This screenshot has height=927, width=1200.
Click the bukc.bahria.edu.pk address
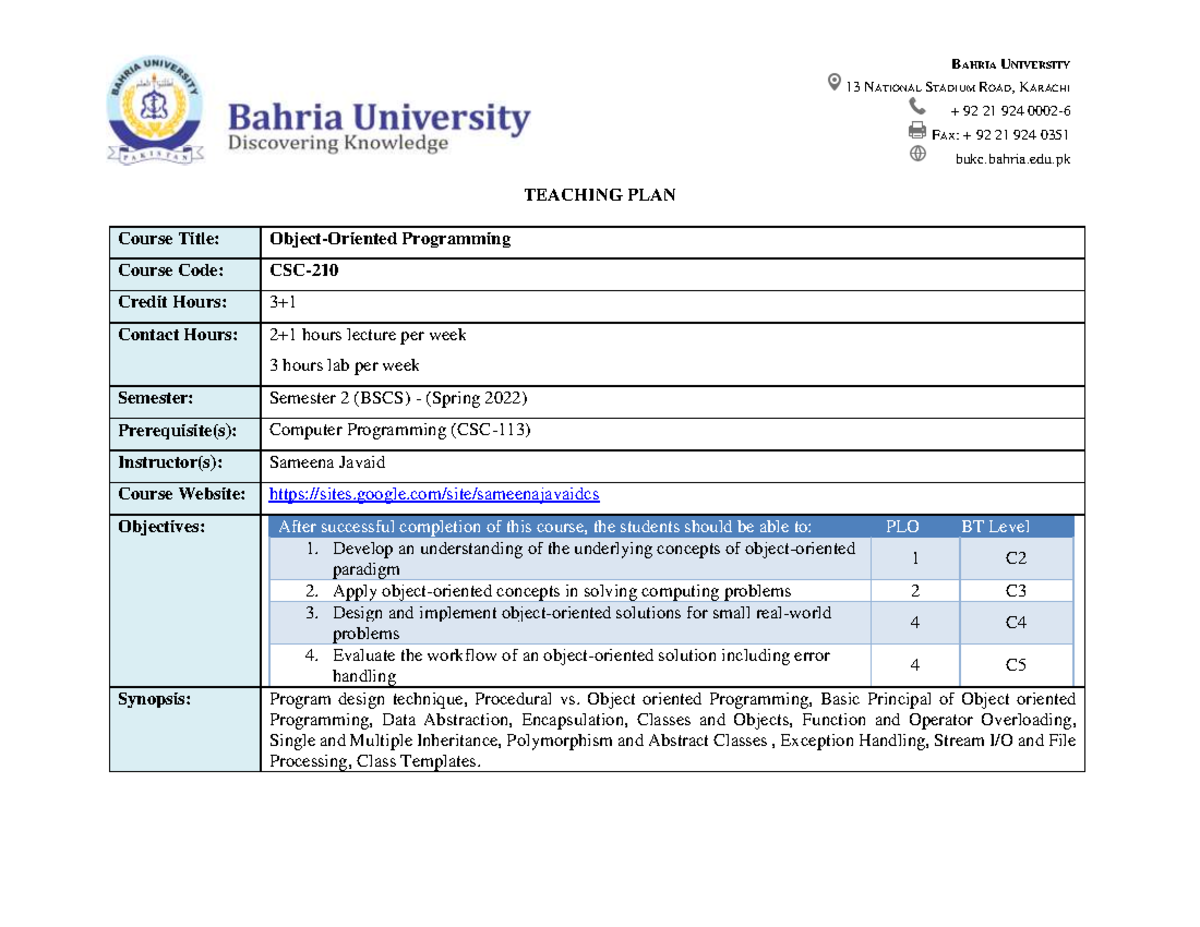pos(1010,158)
